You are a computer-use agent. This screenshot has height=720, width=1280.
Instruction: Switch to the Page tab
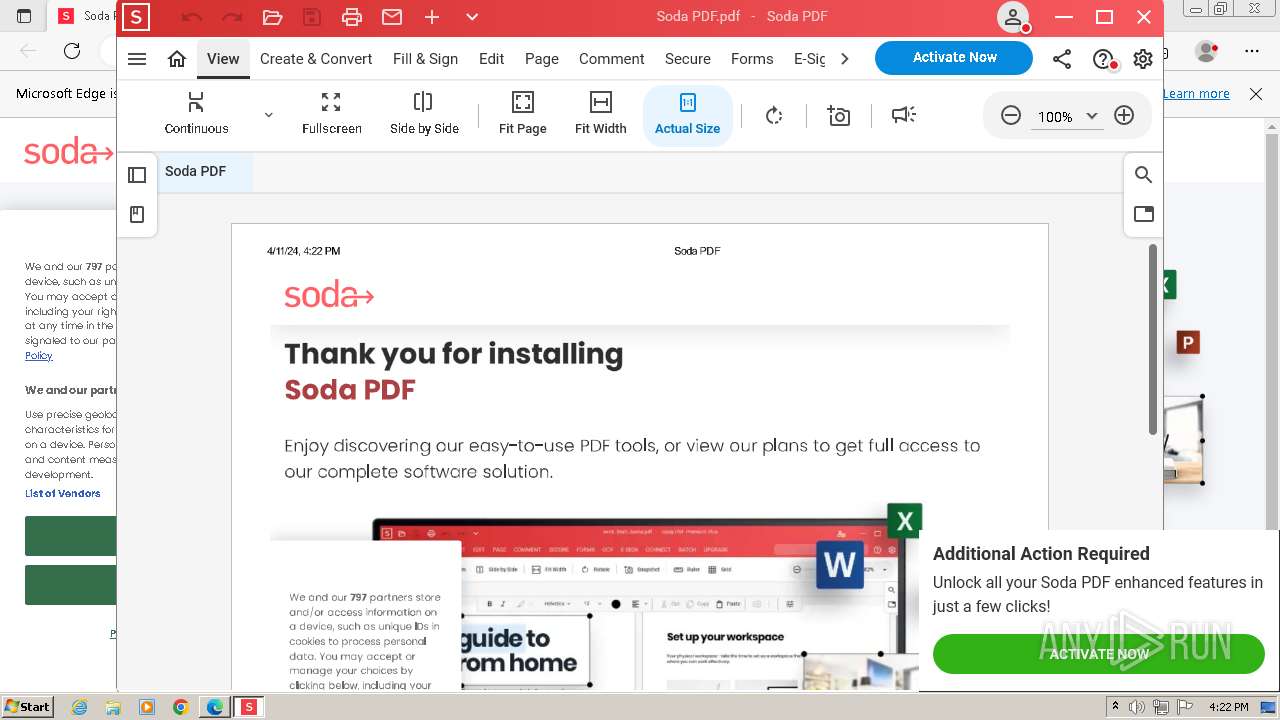tap(542, 59)
